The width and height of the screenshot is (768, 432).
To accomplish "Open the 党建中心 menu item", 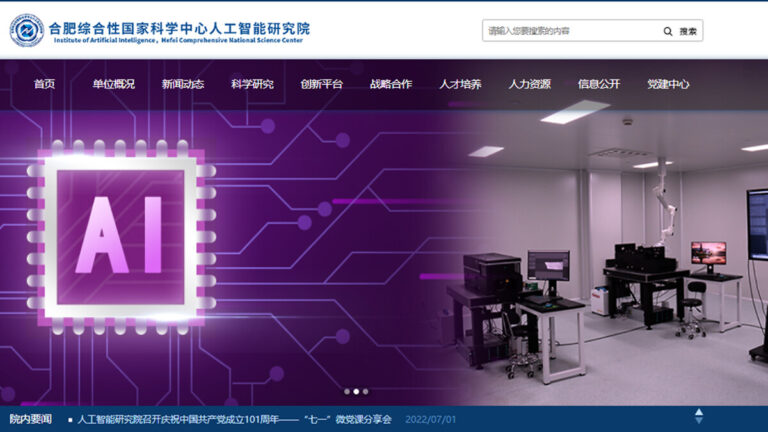I will tap(668, 84).
